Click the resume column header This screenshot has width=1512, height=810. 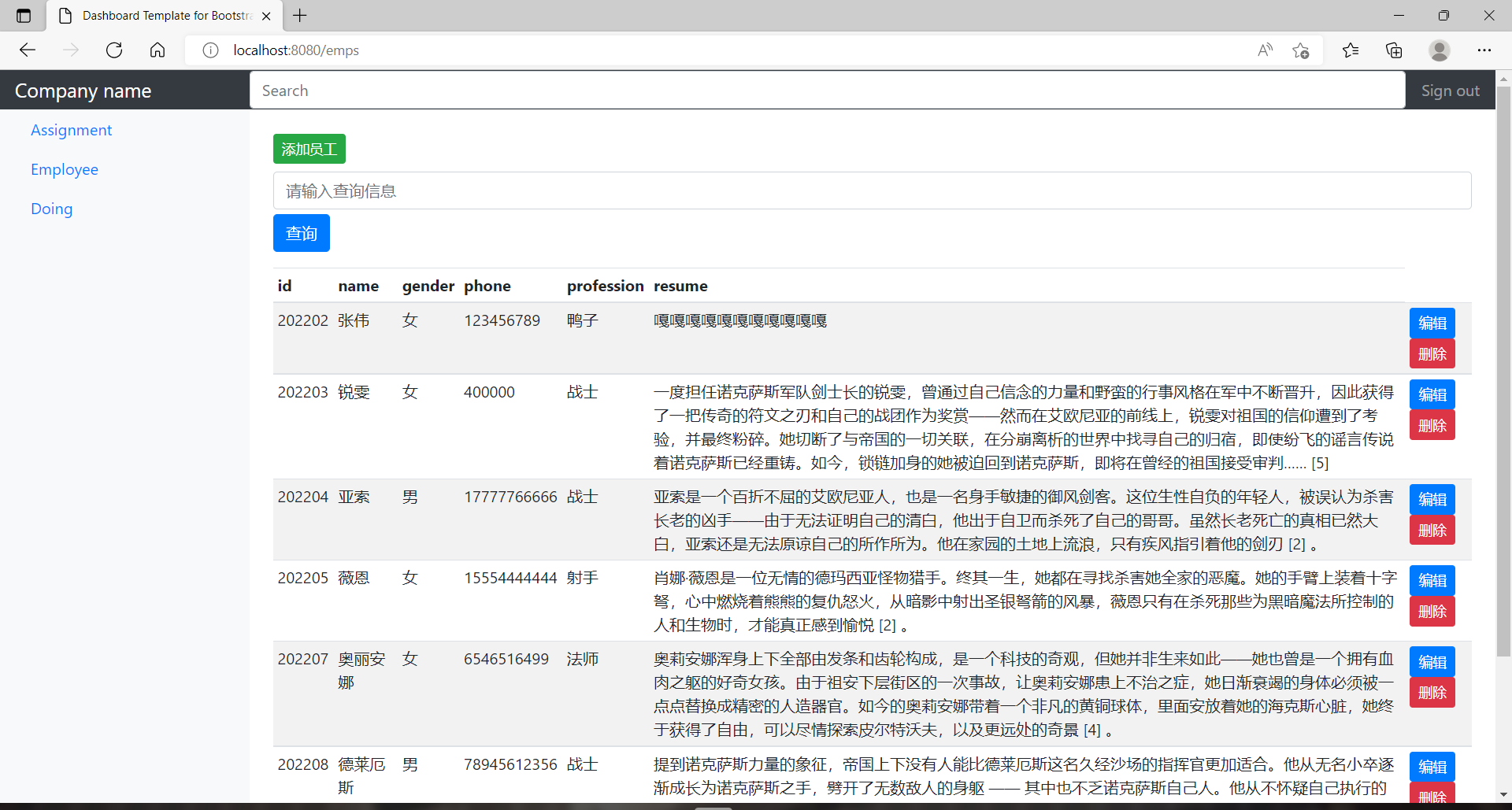680,286
